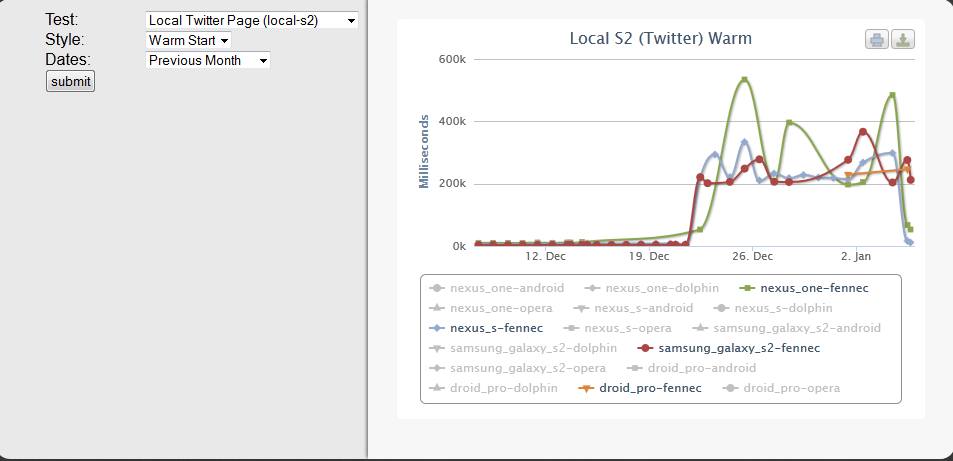
Task: Open the Style Warm Start dropdown
Action: [188, 40]
